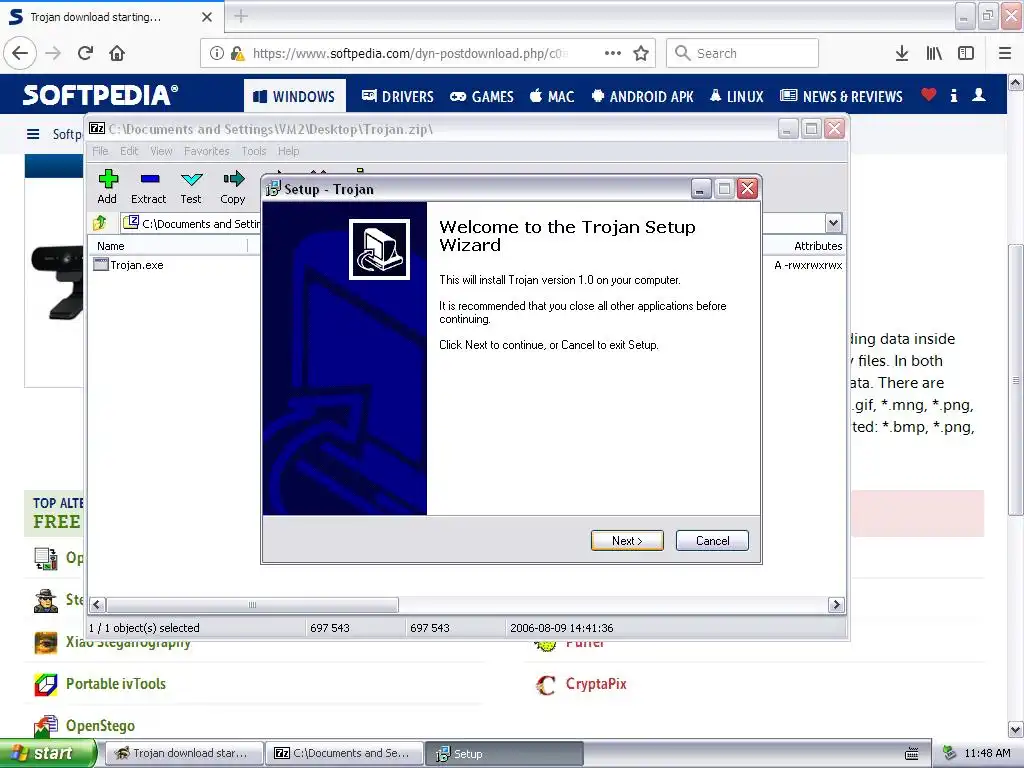1024x768 pixels.
Task: Open the Help menu in 7-Zip
Action: (288, 151)
